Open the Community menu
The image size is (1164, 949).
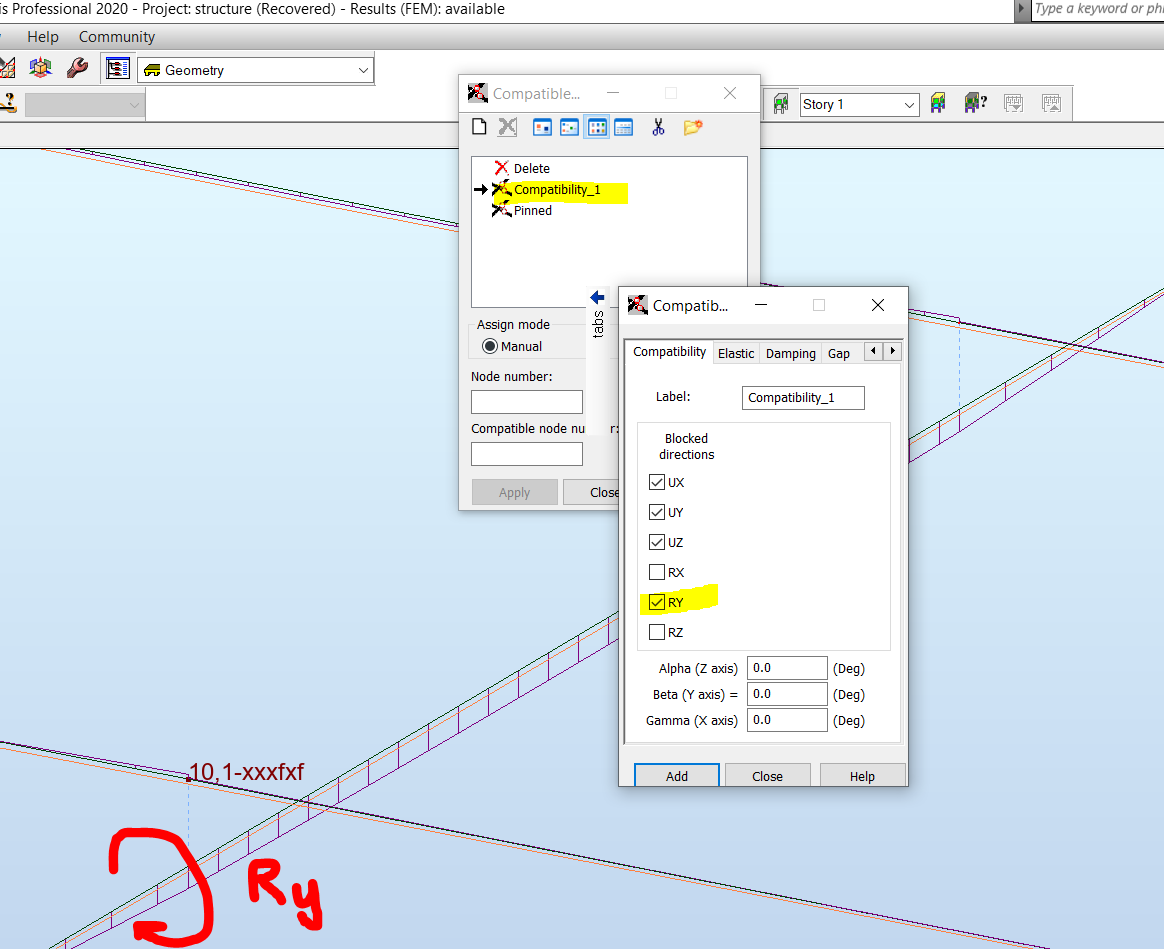[117, 36]
